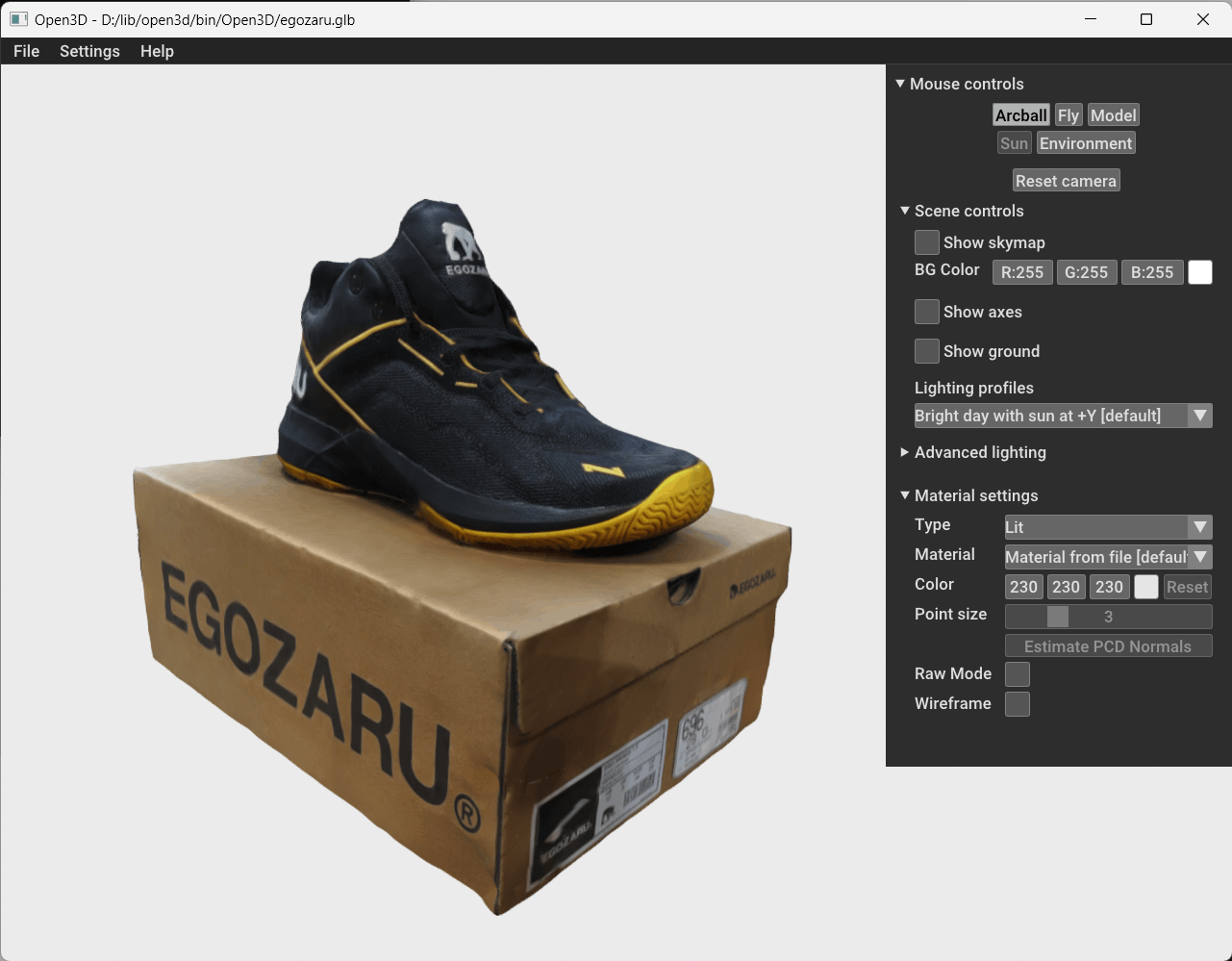
Task: Close the Open3D window
Action: point(1203,19)
